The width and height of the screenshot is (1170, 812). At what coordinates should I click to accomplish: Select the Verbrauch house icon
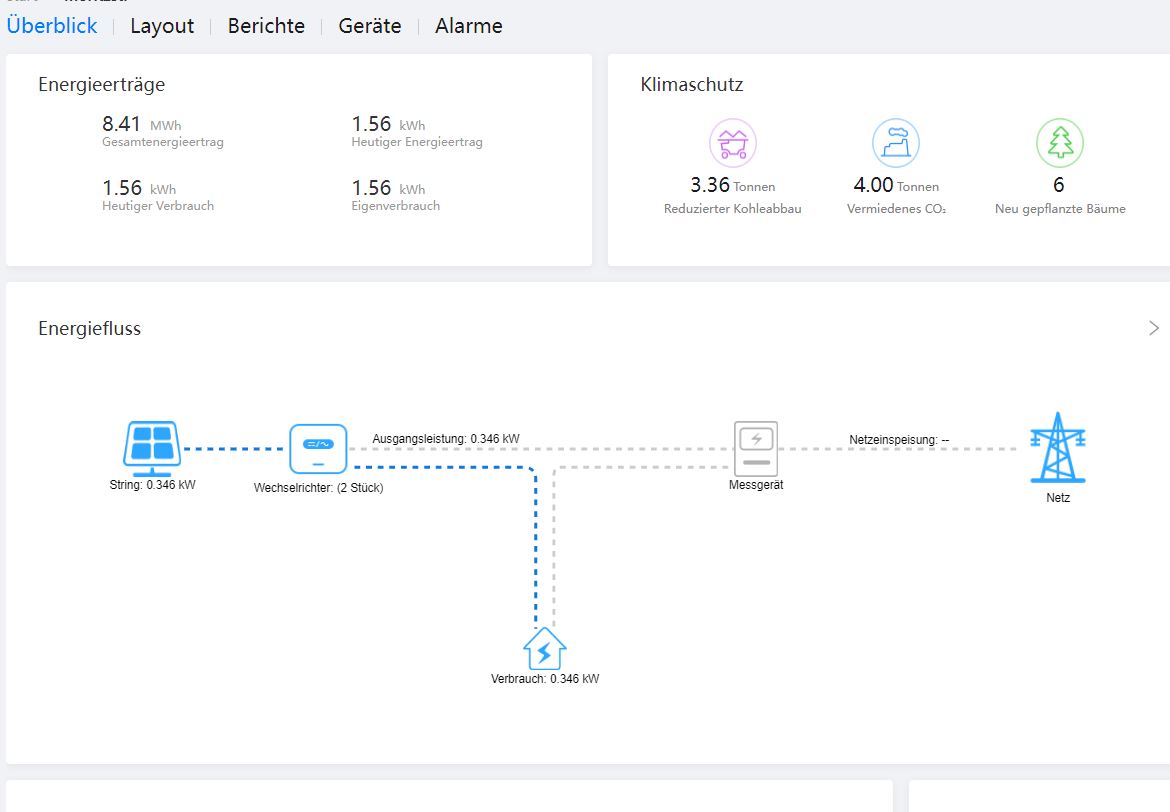pos(545,649)
